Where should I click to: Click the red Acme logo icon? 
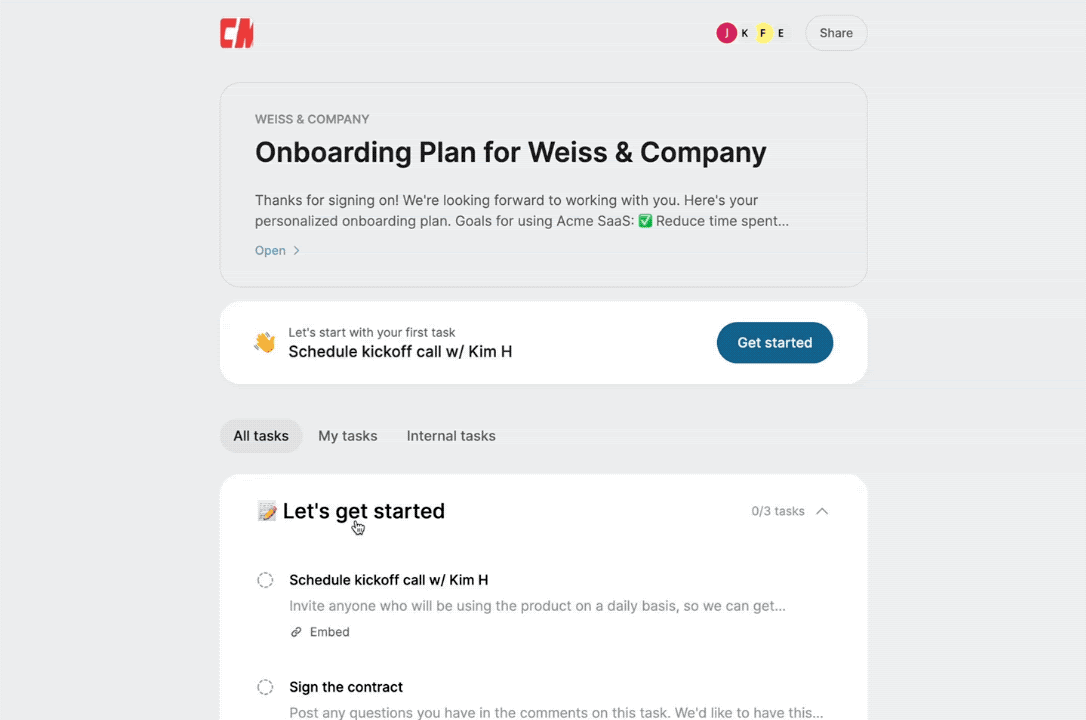pyautogui.click(x=236, y=32)
